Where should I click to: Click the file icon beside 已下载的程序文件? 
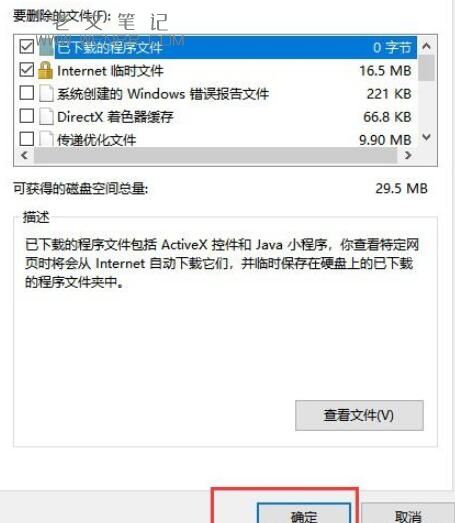pos(46,47)
